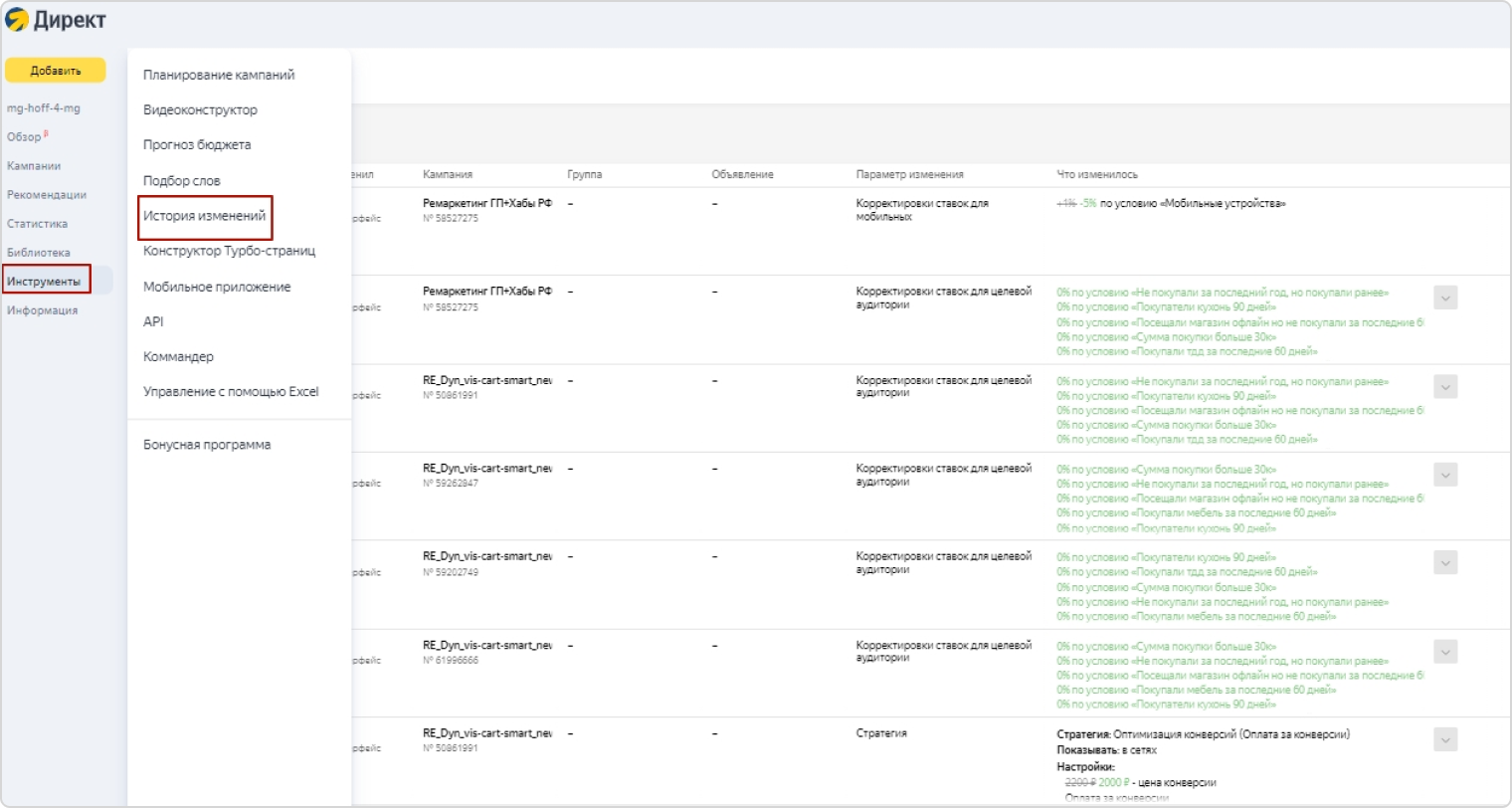
Task: Expand the Стратегия row details chevron
Action: [x=1445, y=739]
